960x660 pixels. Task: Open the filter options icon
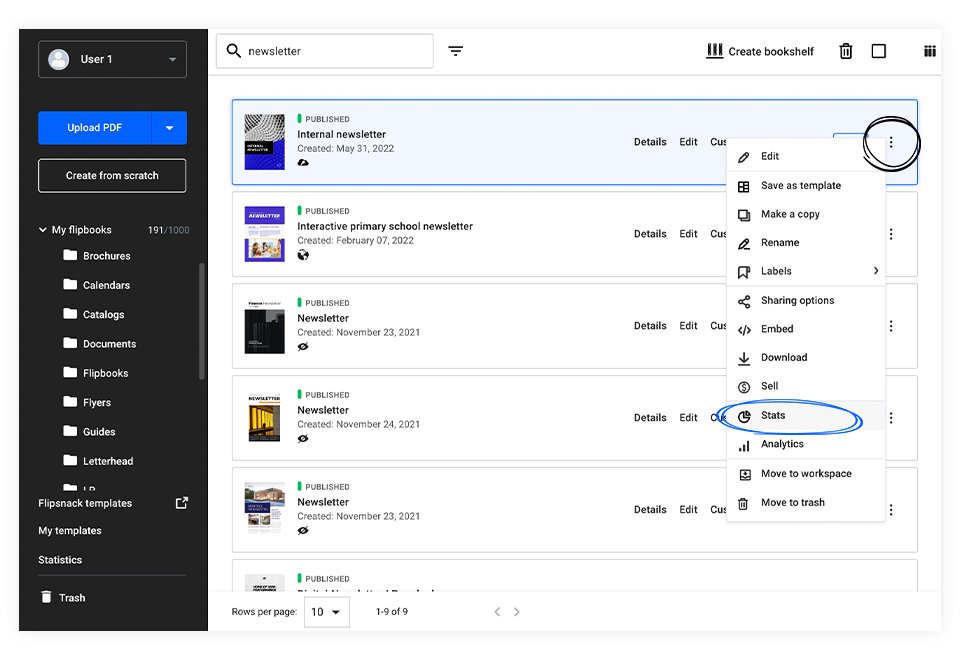pos(456,51)
